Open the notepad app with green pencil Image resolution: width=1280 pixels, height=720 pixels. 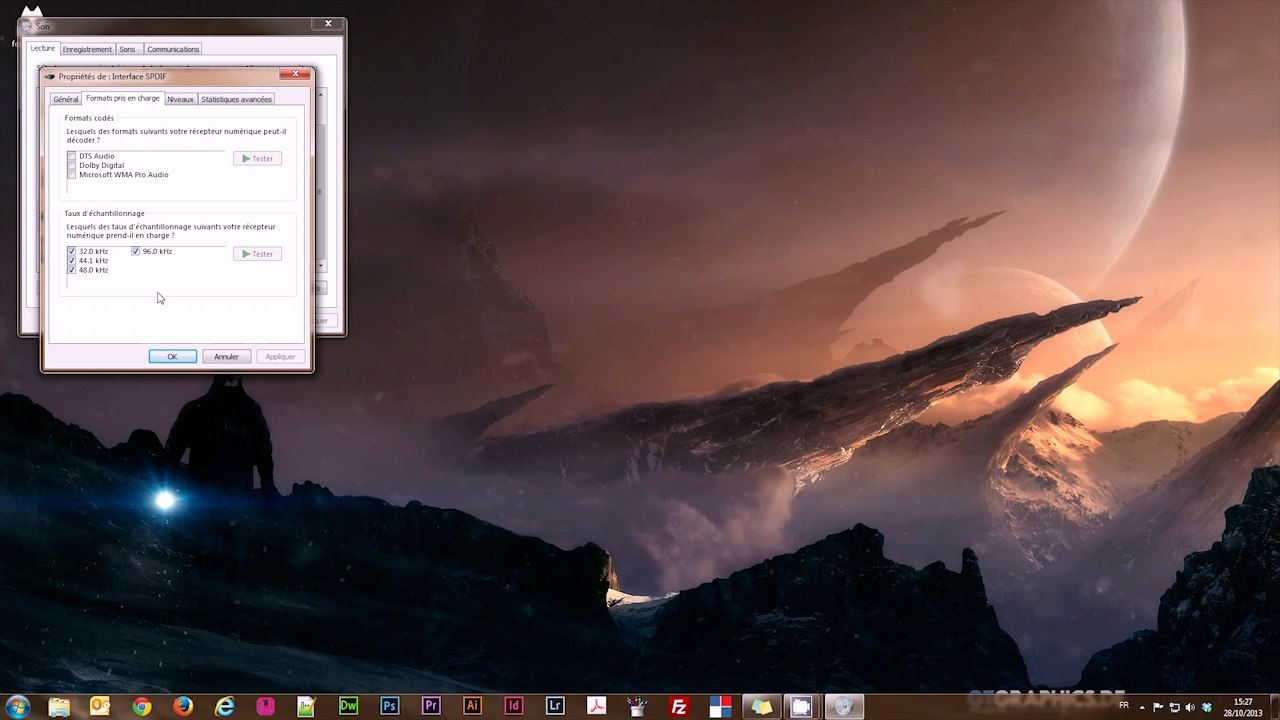pyautogui.click(x=307, y=706)
